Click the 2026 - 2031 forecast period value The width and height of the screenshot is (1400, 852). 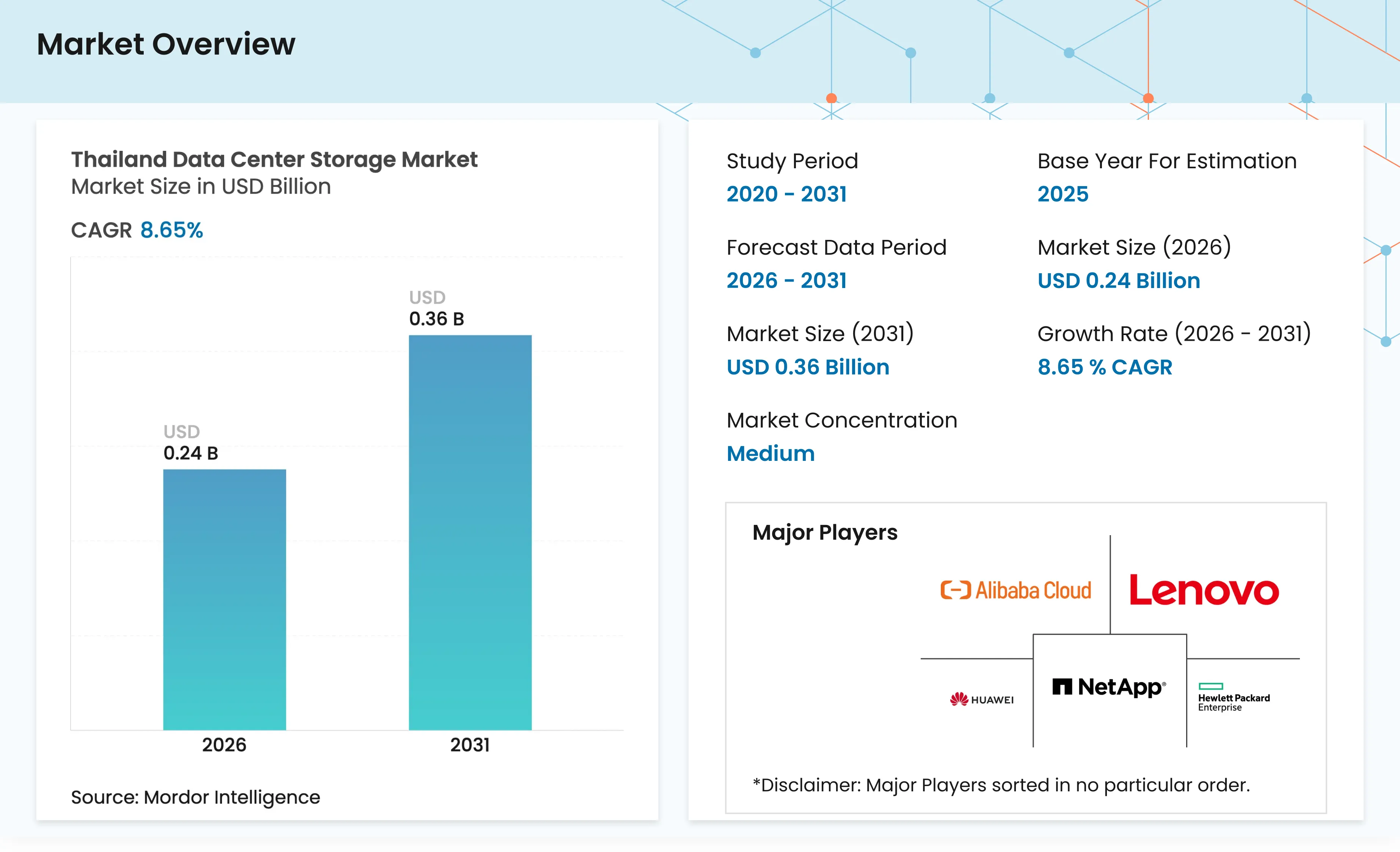point(786,280)
